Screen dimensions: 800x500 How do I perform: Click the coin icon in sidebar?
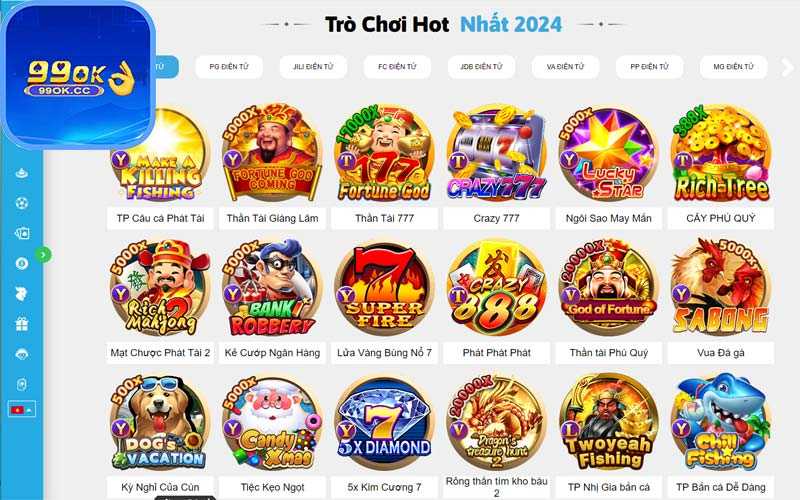click(x=21, y=263)
